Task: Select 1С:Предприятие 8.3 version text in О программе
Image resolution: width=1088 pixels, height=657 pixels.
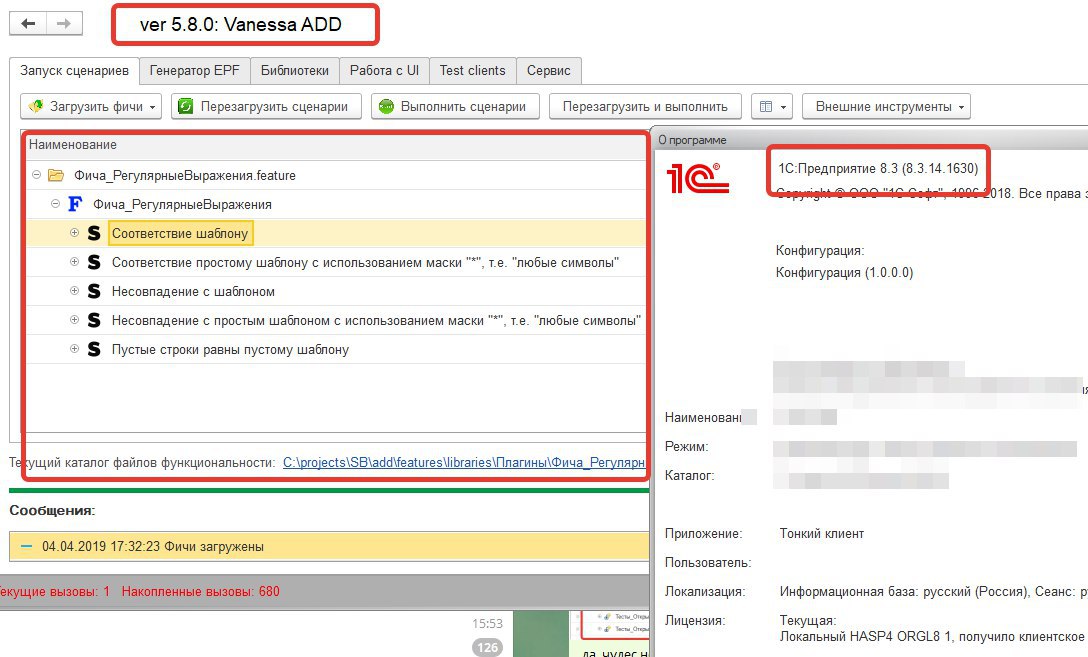Action: point(878,169)
